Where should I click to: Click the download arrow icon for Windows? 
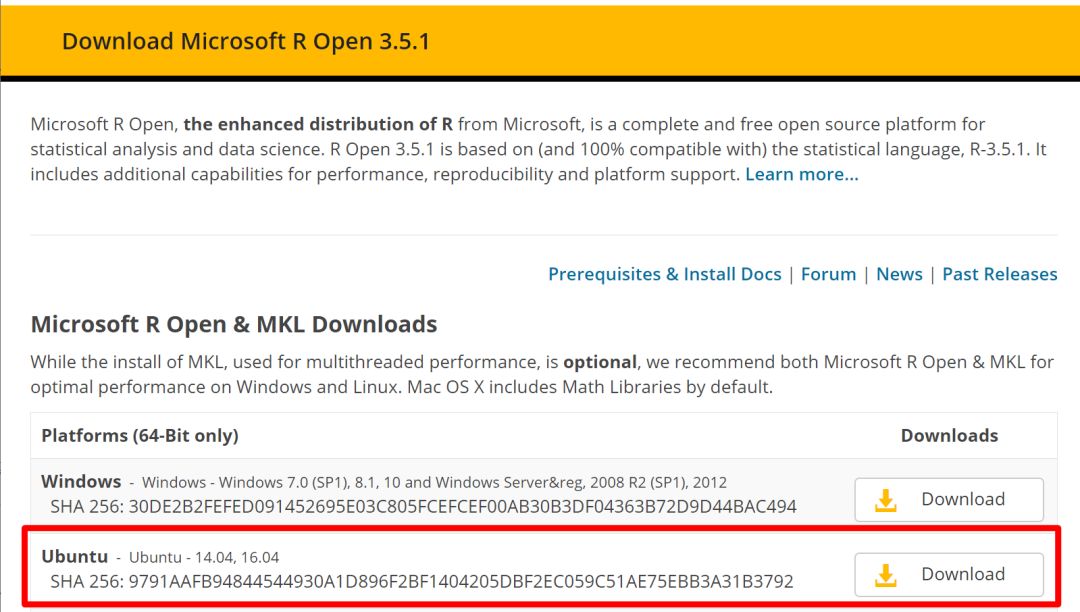[x=886, y=500]
